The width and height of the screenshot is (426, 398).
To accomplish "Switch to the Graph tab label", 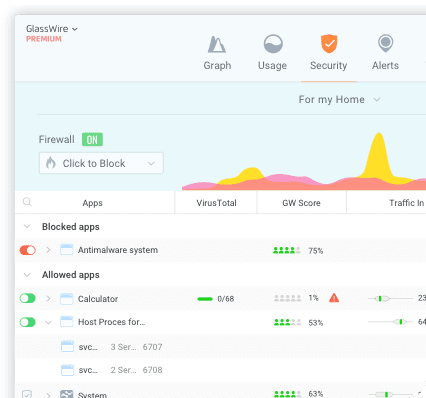I will (x=217, y=65).
